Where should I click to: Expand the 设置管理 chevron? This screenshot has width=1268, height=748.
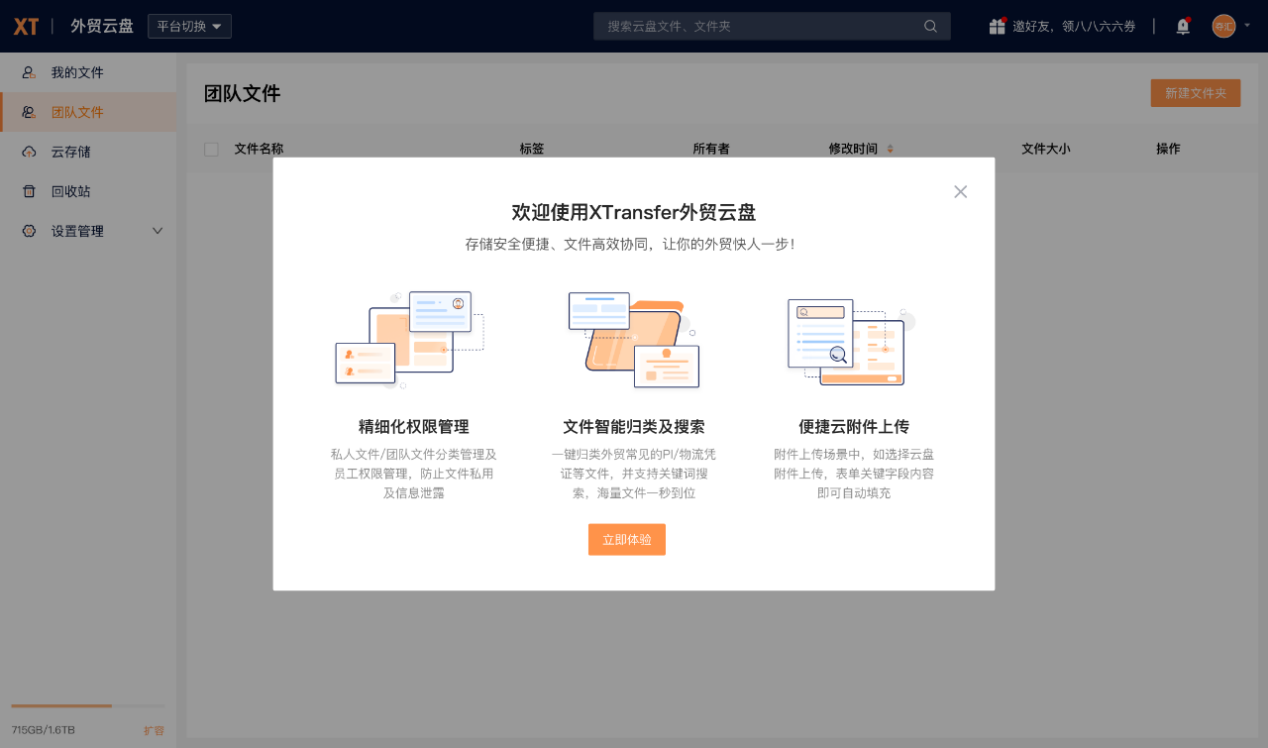tap(157, 231)
